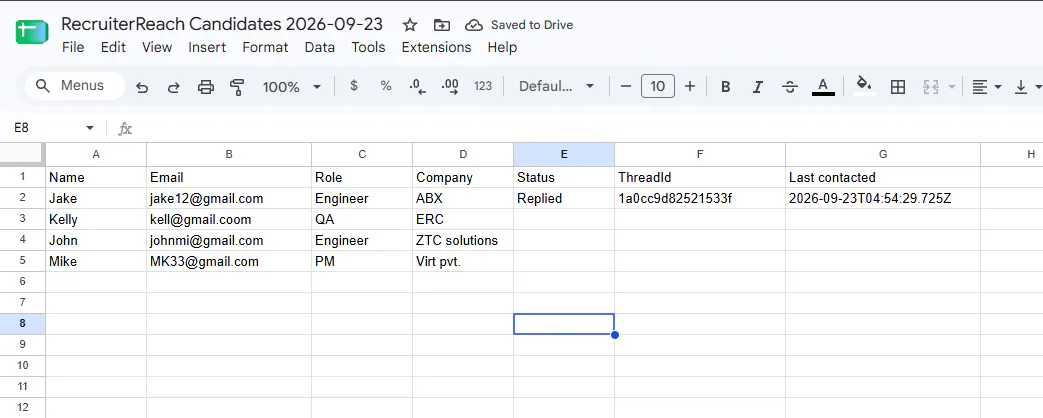This screenshot has width=1043, height=418.
Task: Click the Menus search box
Action: click(x=74, y=86)
